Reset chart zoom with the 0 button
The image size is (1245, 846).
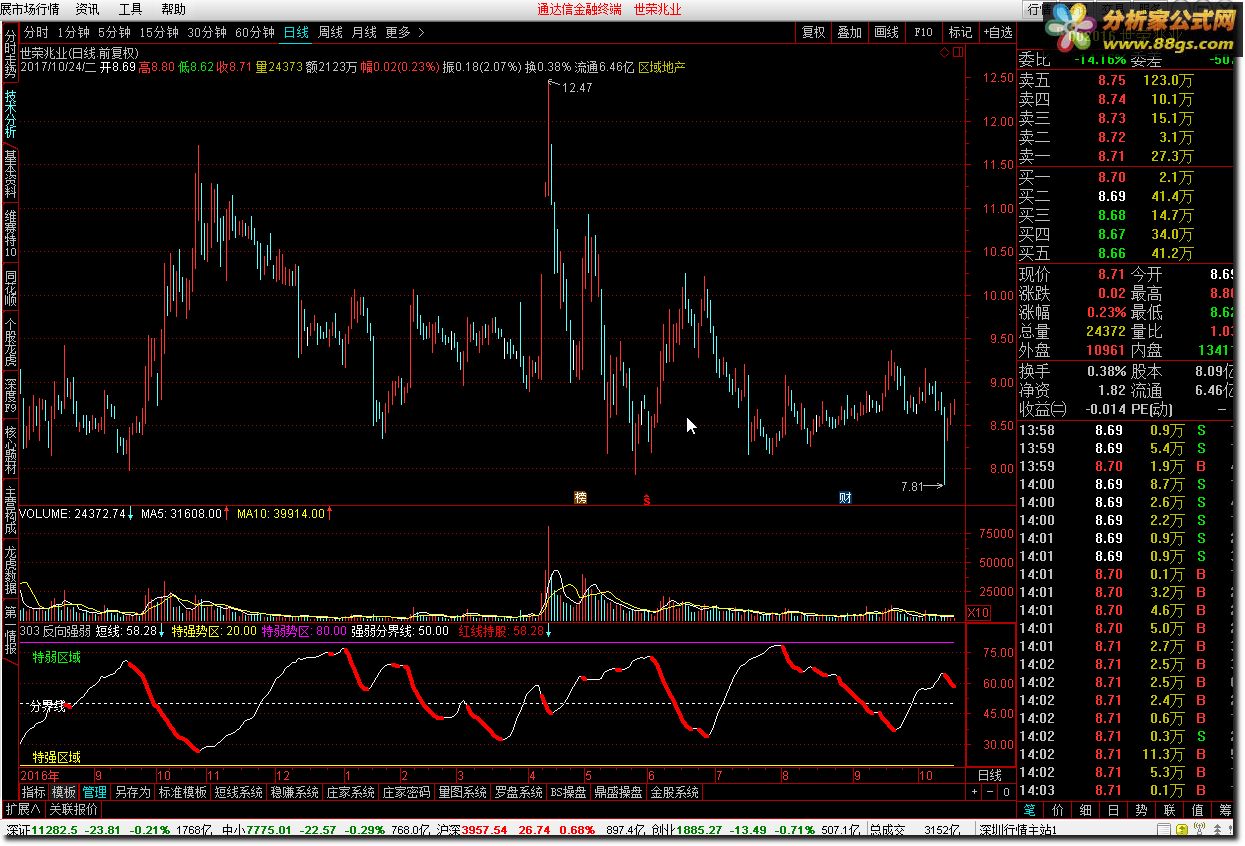coord(1005,792)
